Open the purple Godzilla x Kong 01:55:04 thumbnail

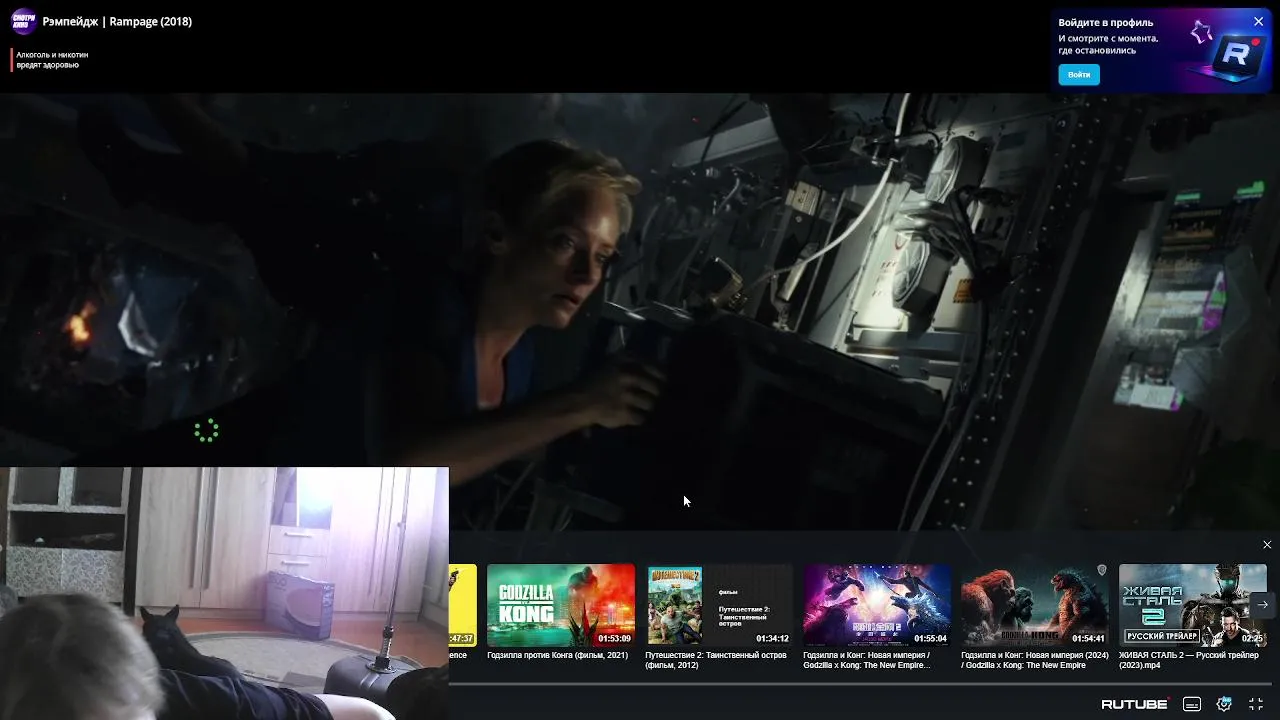[877, 605]
